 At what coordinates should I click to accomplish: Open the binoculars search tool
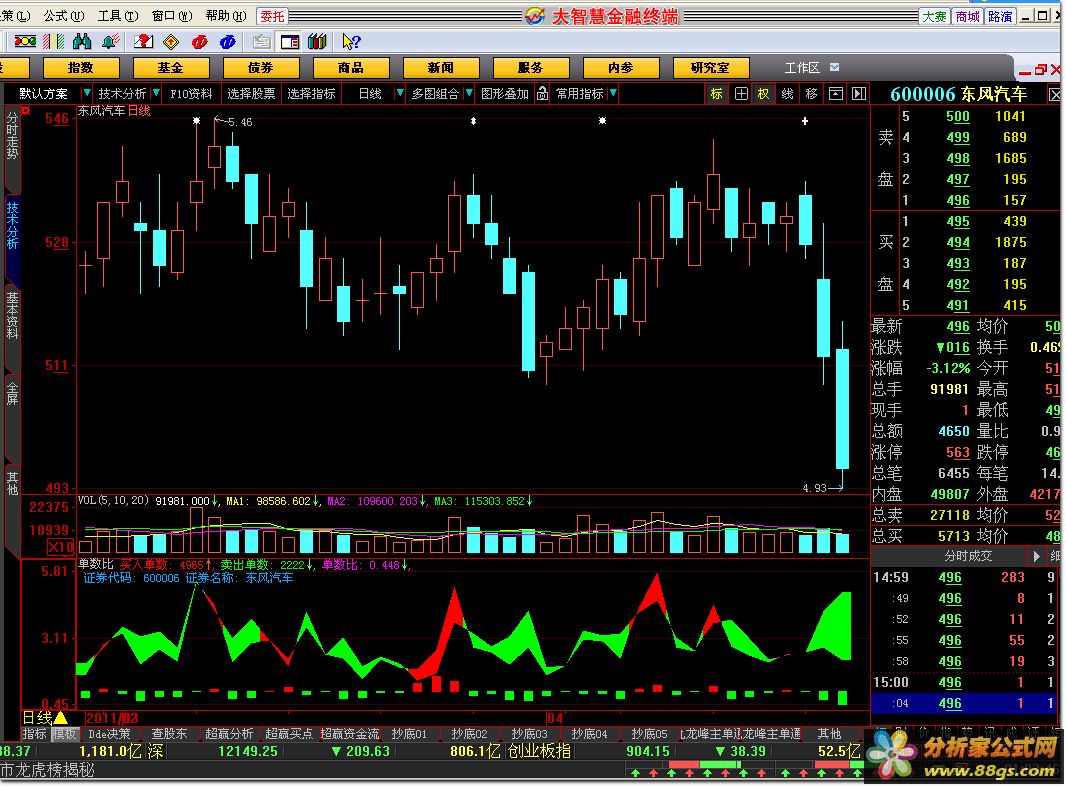82,42
